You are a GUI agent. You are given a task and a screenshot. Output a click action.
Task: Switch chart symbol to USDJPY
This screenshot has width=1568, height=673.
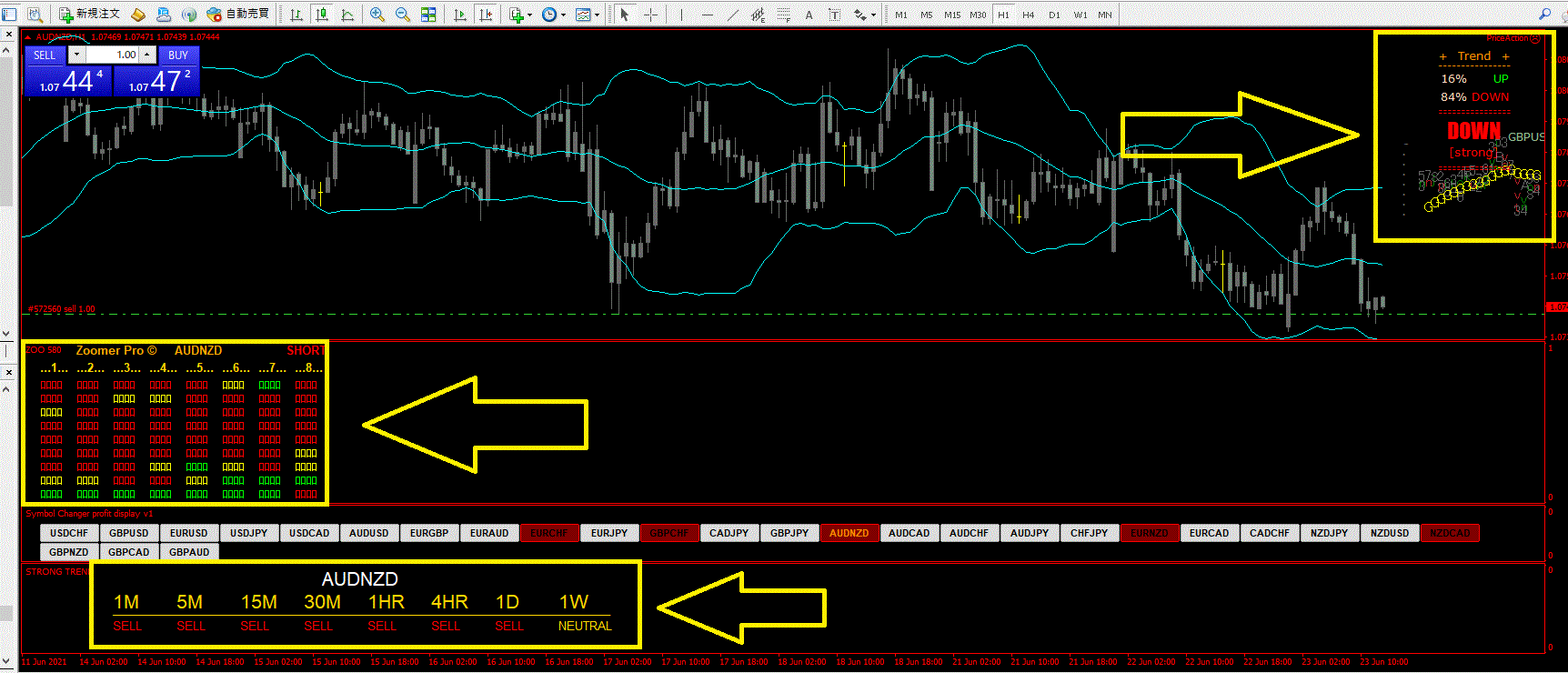249,533
